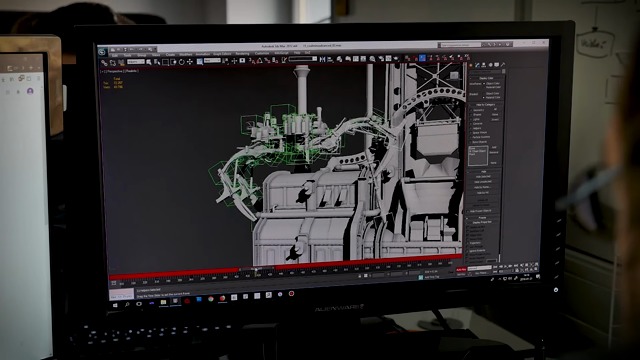This screenshot has height=360, width=640.
Task: Open the Rendering menu
Action: point(242,53)
